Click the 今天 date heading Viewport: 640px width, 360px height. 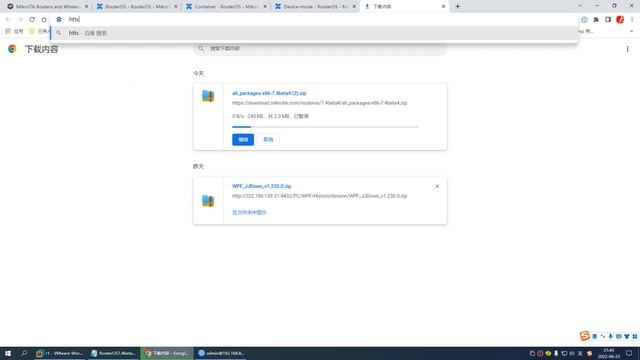198,73
